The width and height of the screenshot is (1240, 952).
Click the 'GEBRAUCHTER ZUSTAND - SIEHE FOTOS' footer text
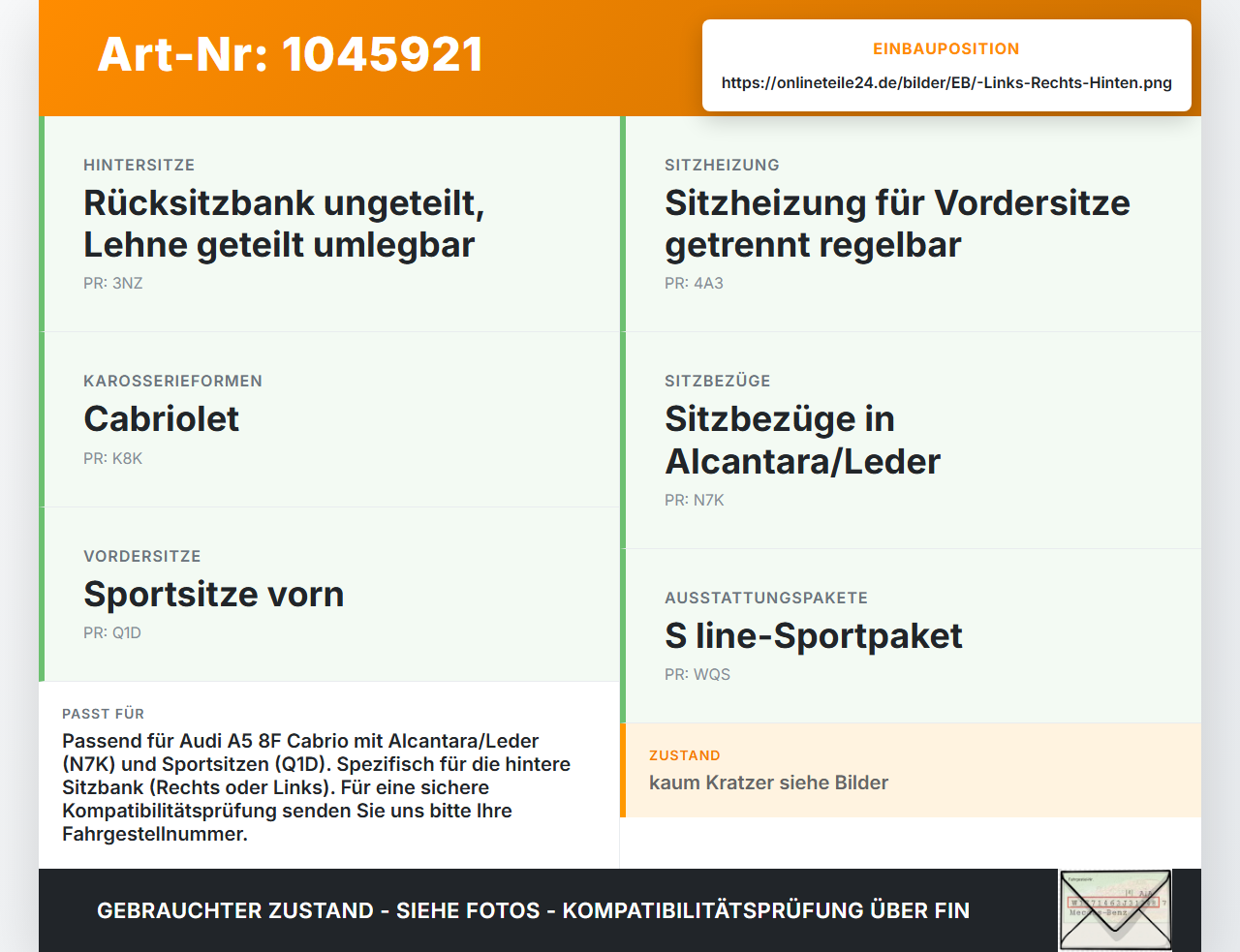[x=533, y=910]
